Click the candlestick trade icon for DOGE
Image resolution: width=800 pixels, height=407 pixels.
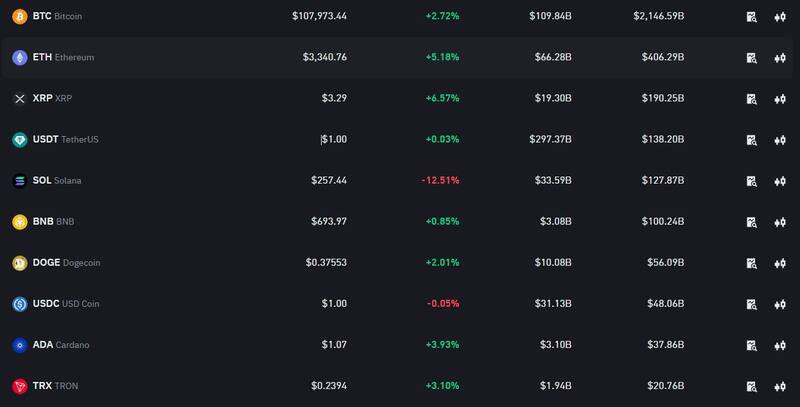coord(779,263)
